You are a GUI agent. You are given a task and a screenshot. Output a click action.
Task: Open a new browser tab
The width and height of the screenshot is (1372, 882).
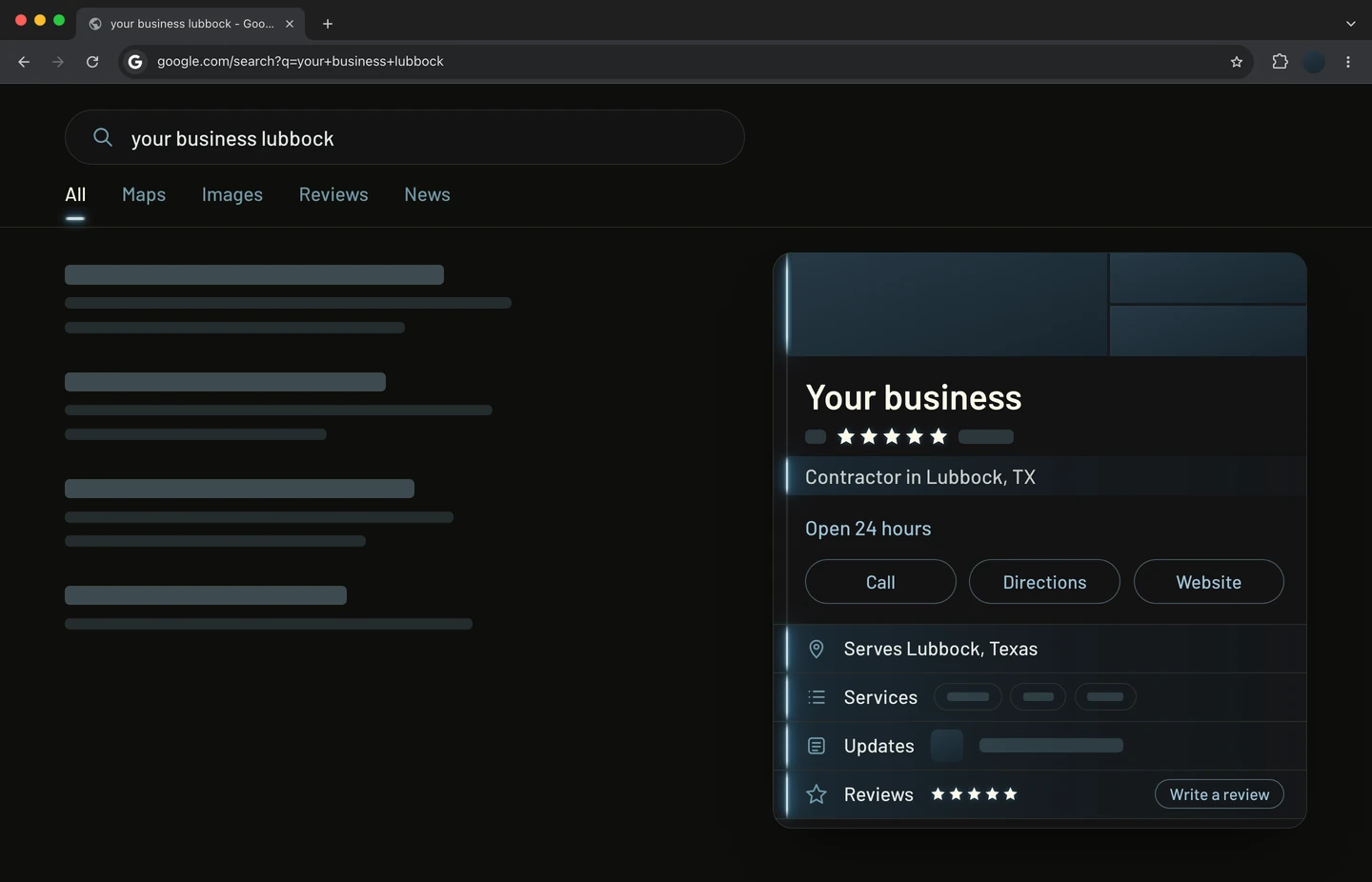[x=328, y=24]
